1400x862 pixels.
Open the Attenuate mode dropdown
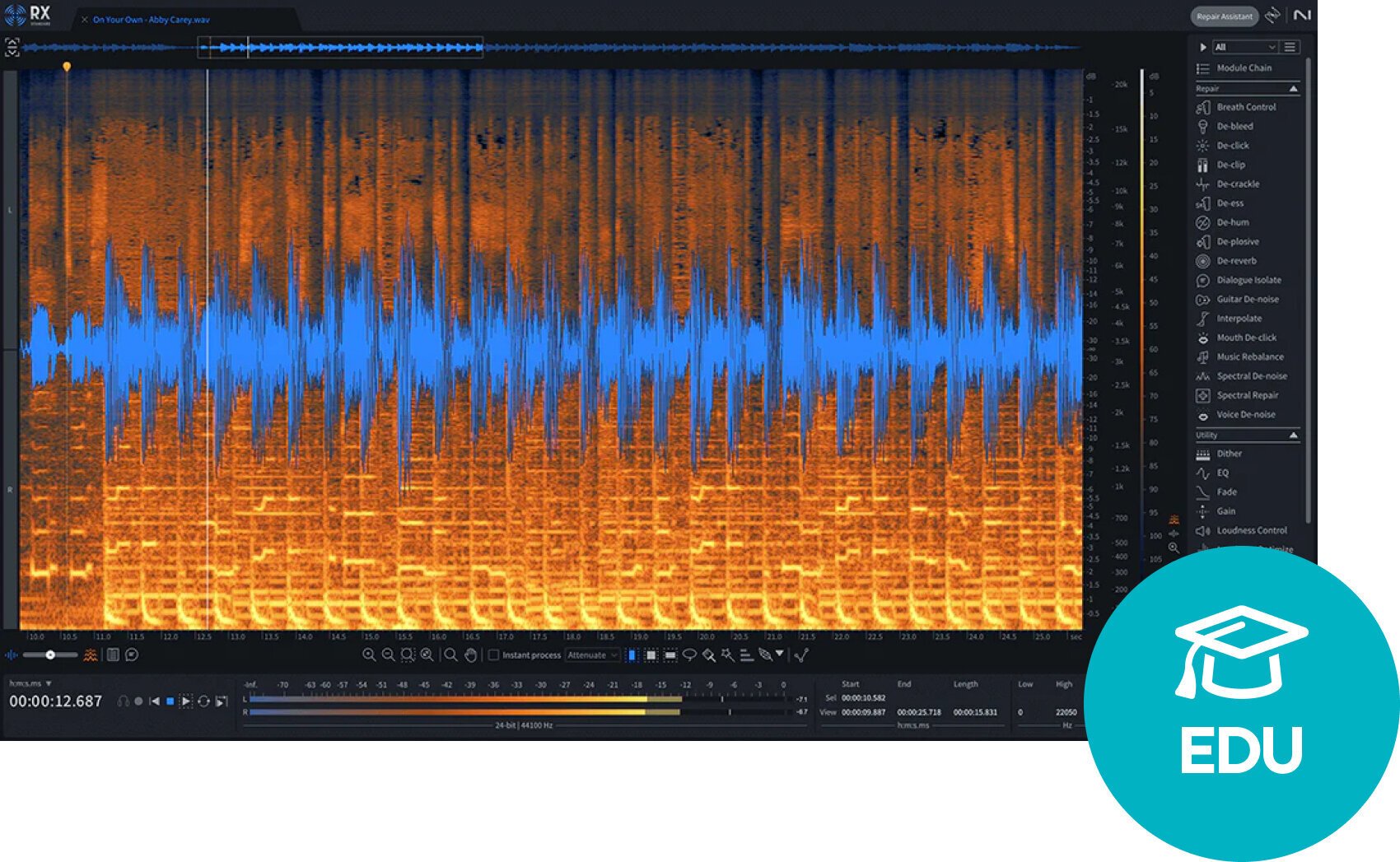592,655
